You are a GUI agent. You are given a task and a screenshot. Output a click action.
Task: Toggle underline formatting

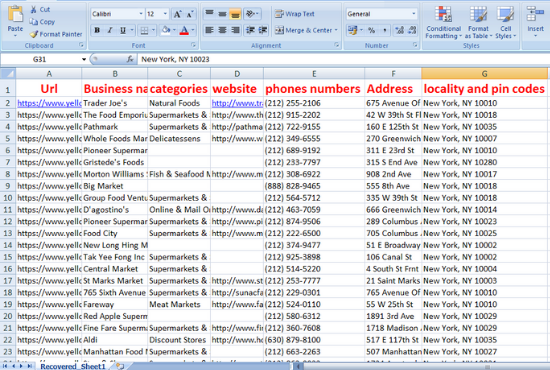pos(123,31)
